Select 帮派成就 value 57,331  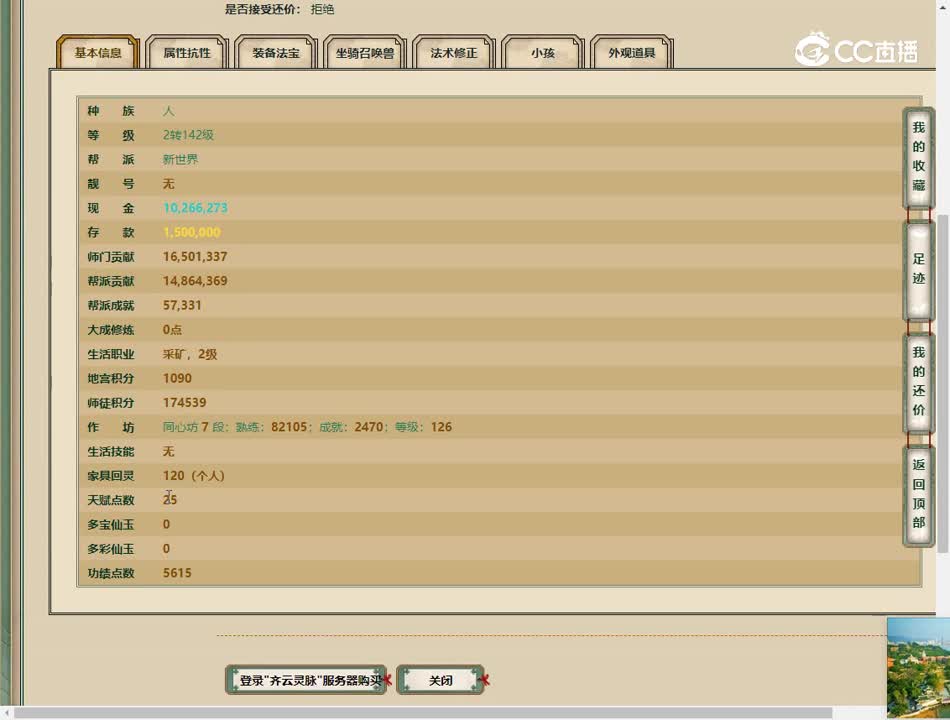pyautogui.click(x=182, y=305)
